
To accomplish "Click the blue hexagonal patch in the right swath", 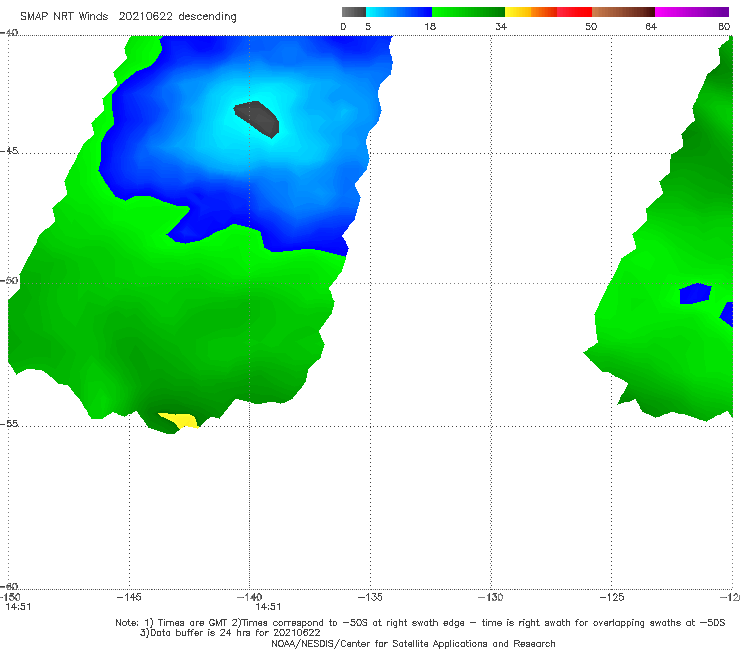I will 695,294.
